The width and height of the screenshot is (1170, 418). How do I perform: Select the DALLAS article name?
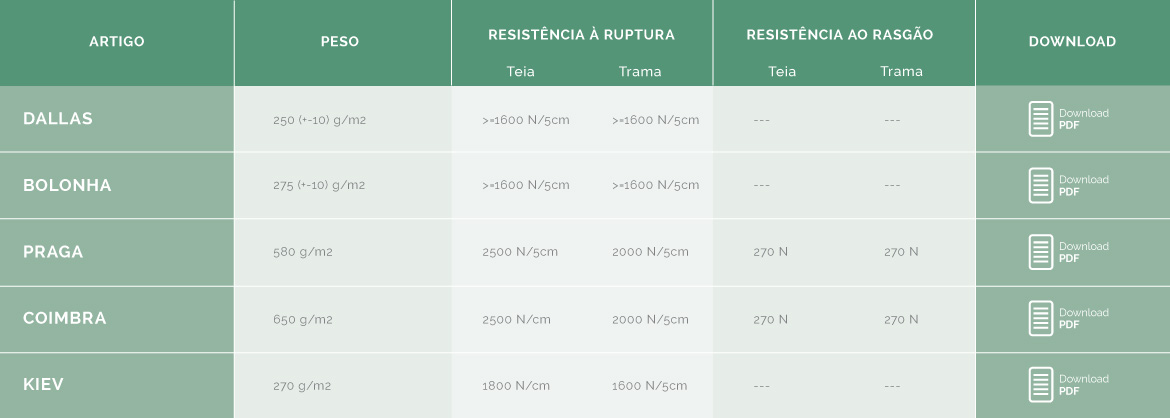pyautogui.click(x=57, y=119)
